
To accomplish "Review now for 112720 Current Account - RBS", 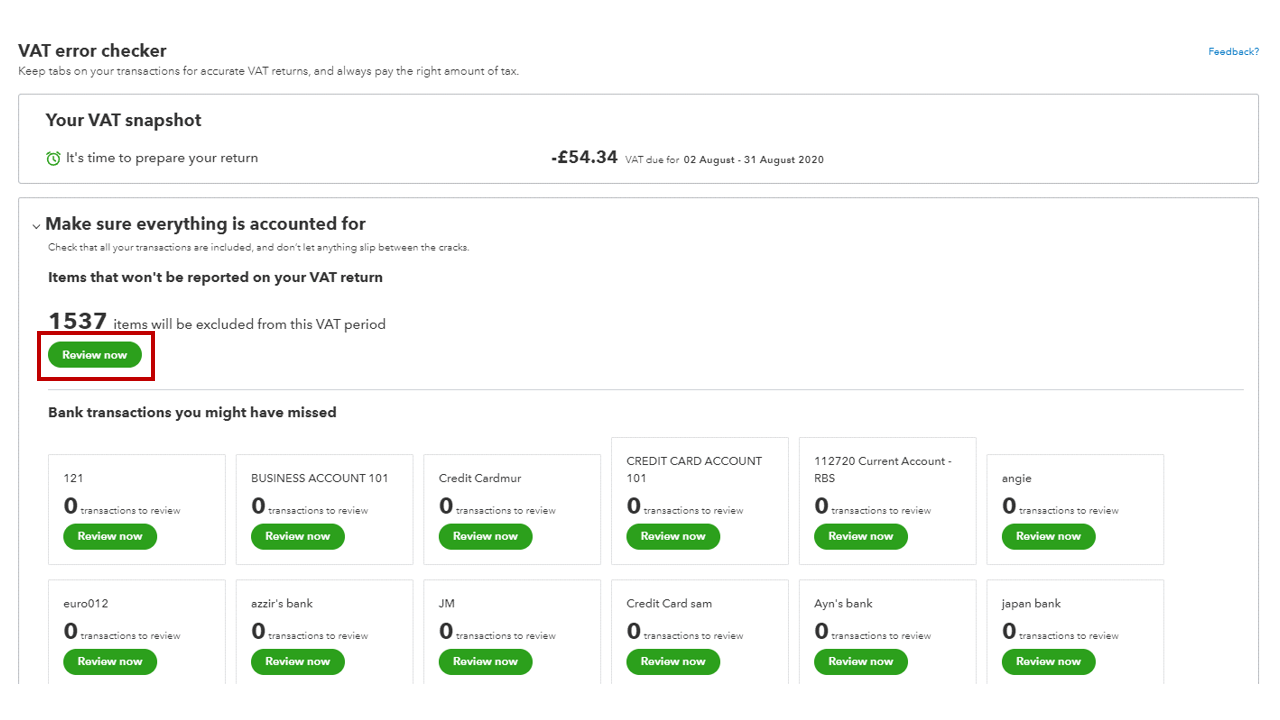I will pyautogui.click(x=861, y=536).
